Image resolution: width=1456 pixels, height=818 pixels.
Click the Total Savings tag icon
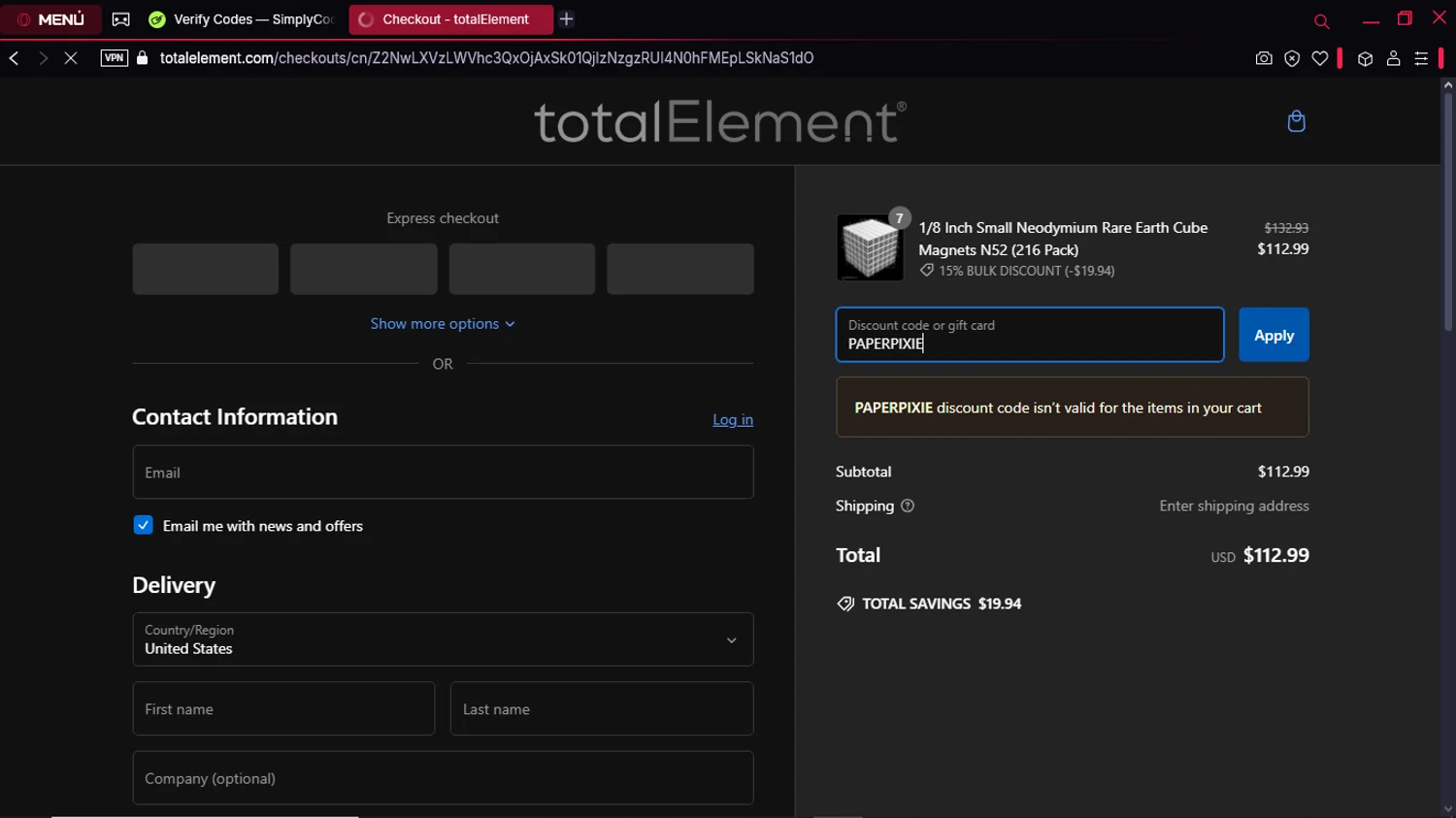[x=845, y=604]
